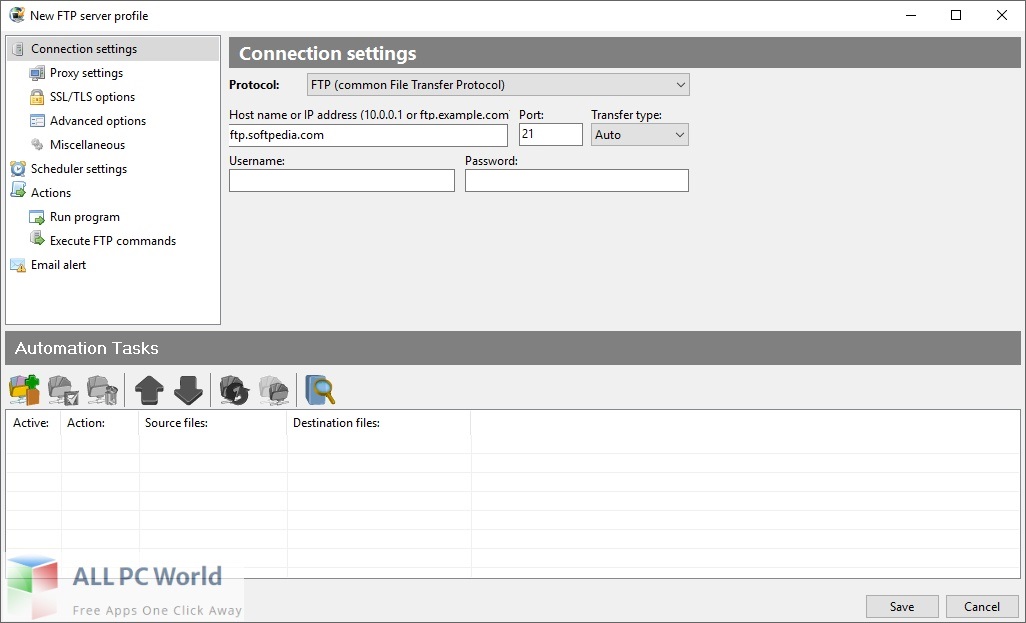Focus the Password input field
Screen dimensions: 1026x623
click(x=576, y=181)
